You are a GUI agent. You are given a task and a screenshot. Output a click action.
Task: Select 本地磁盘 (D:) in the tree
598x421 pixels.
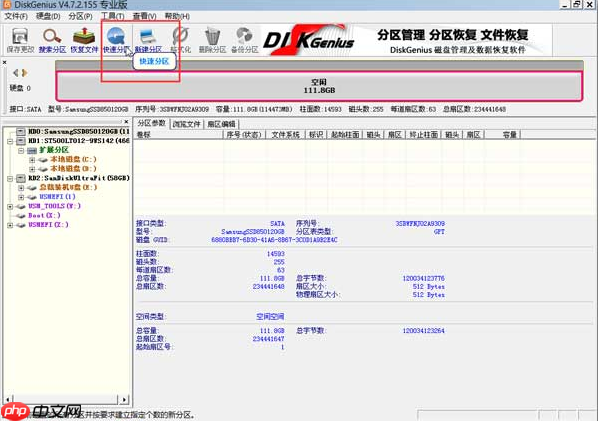point(73,169)
